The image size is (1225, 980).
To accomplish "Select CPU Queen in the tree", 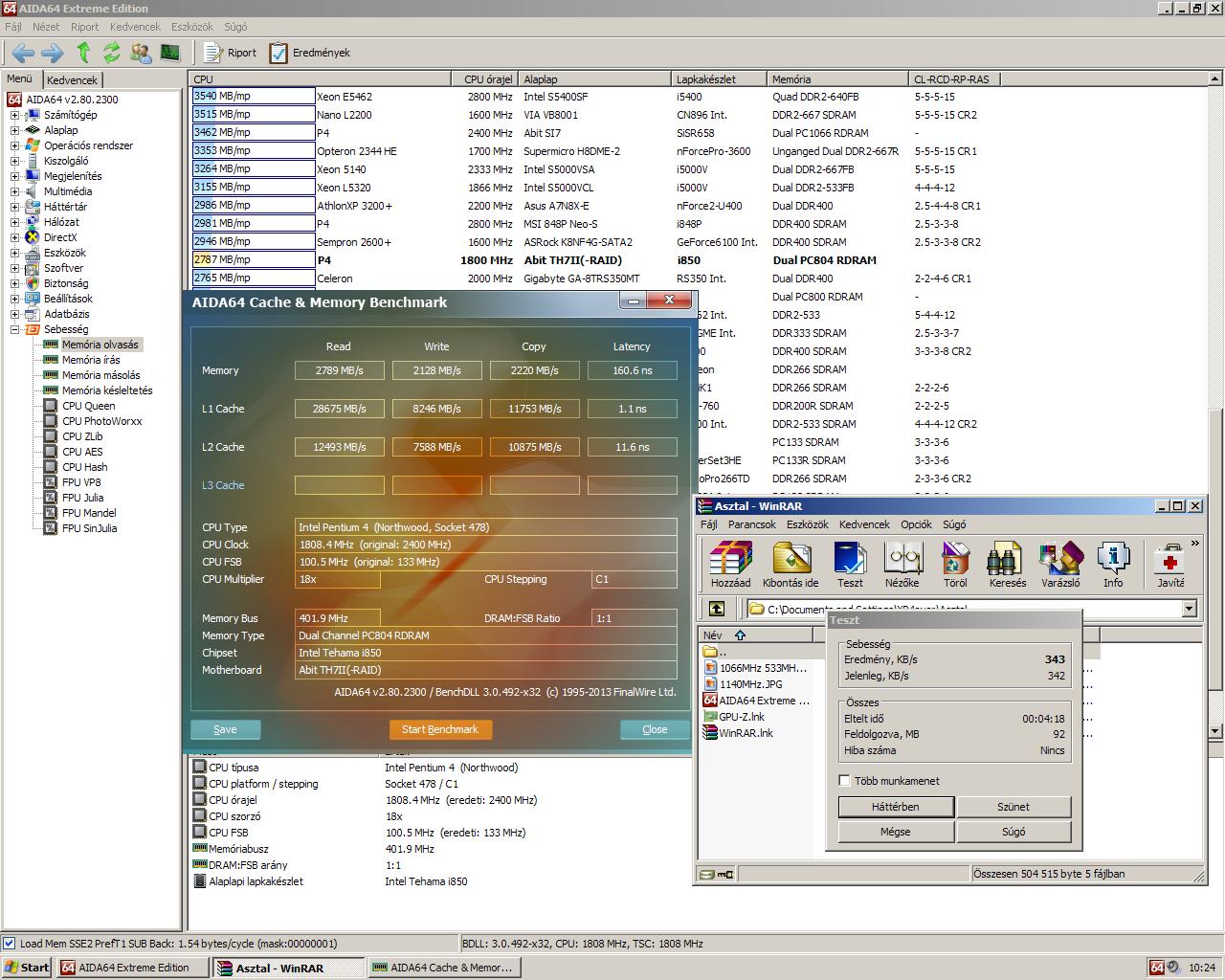I will point(88,406).
